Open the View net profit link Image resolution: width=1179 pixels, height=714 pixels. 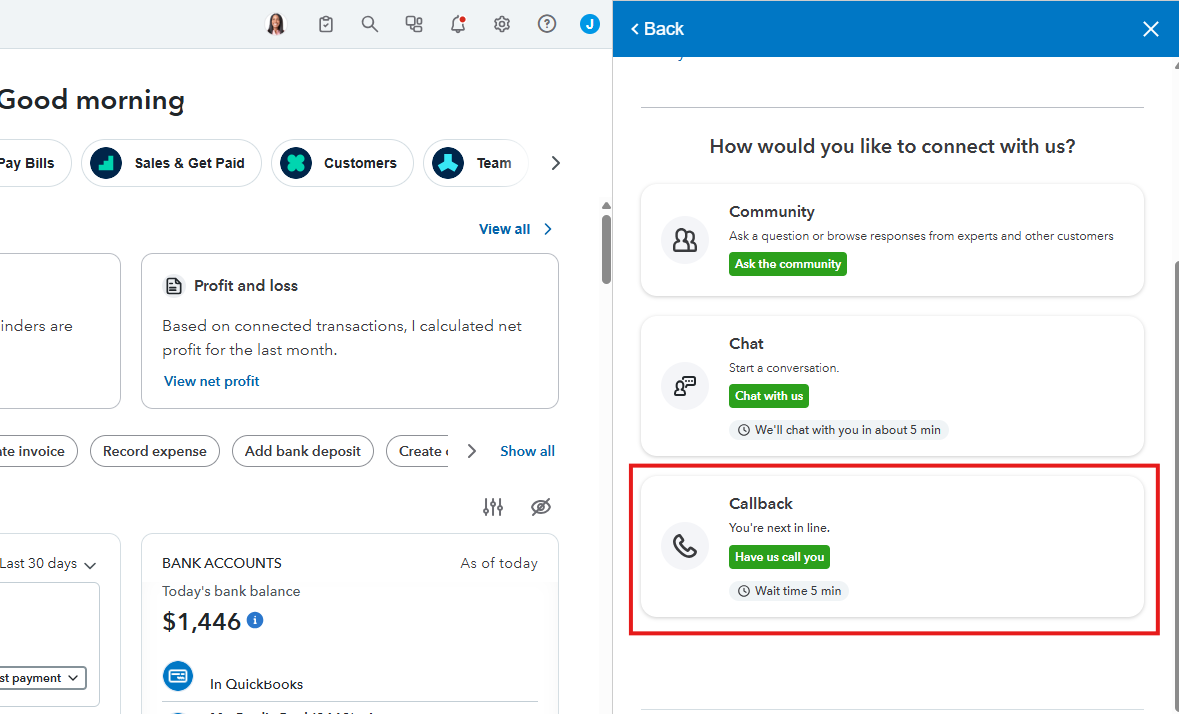pos(211,381)
